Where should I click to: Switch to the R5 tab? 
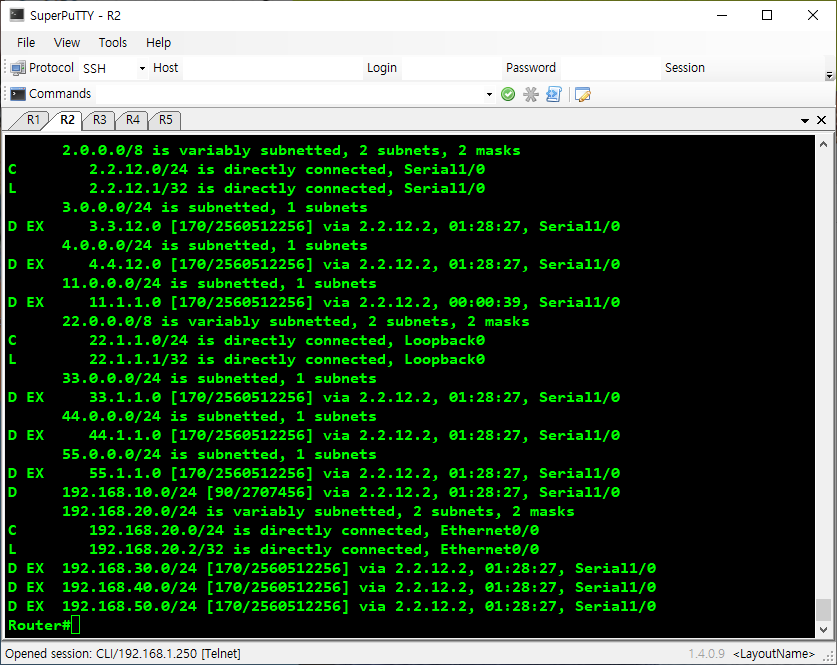pos(166,120)
